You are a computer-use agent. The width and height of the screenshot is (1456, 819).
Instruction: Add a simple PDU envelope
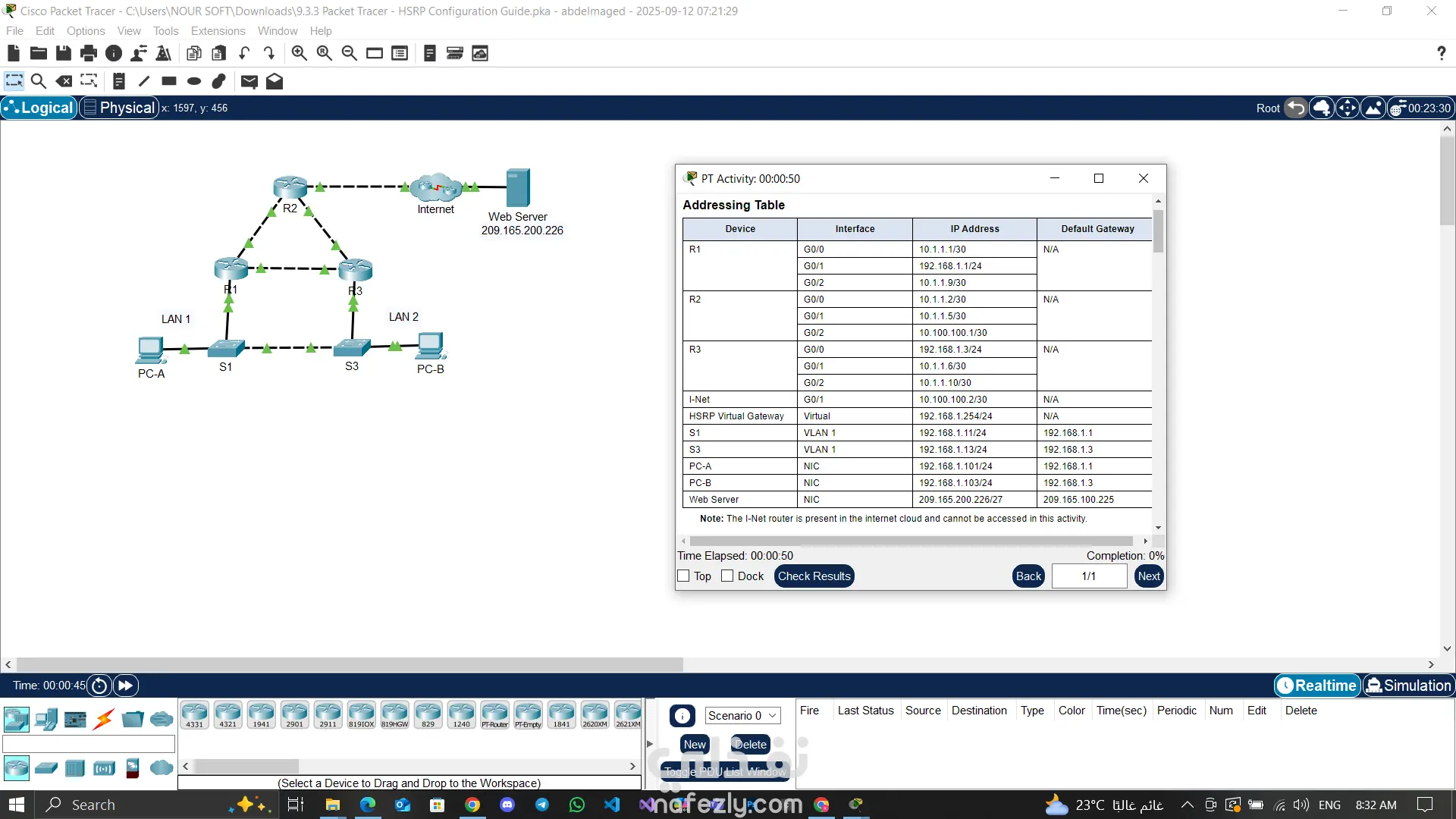pyautogui.click(x=249, y=81)
